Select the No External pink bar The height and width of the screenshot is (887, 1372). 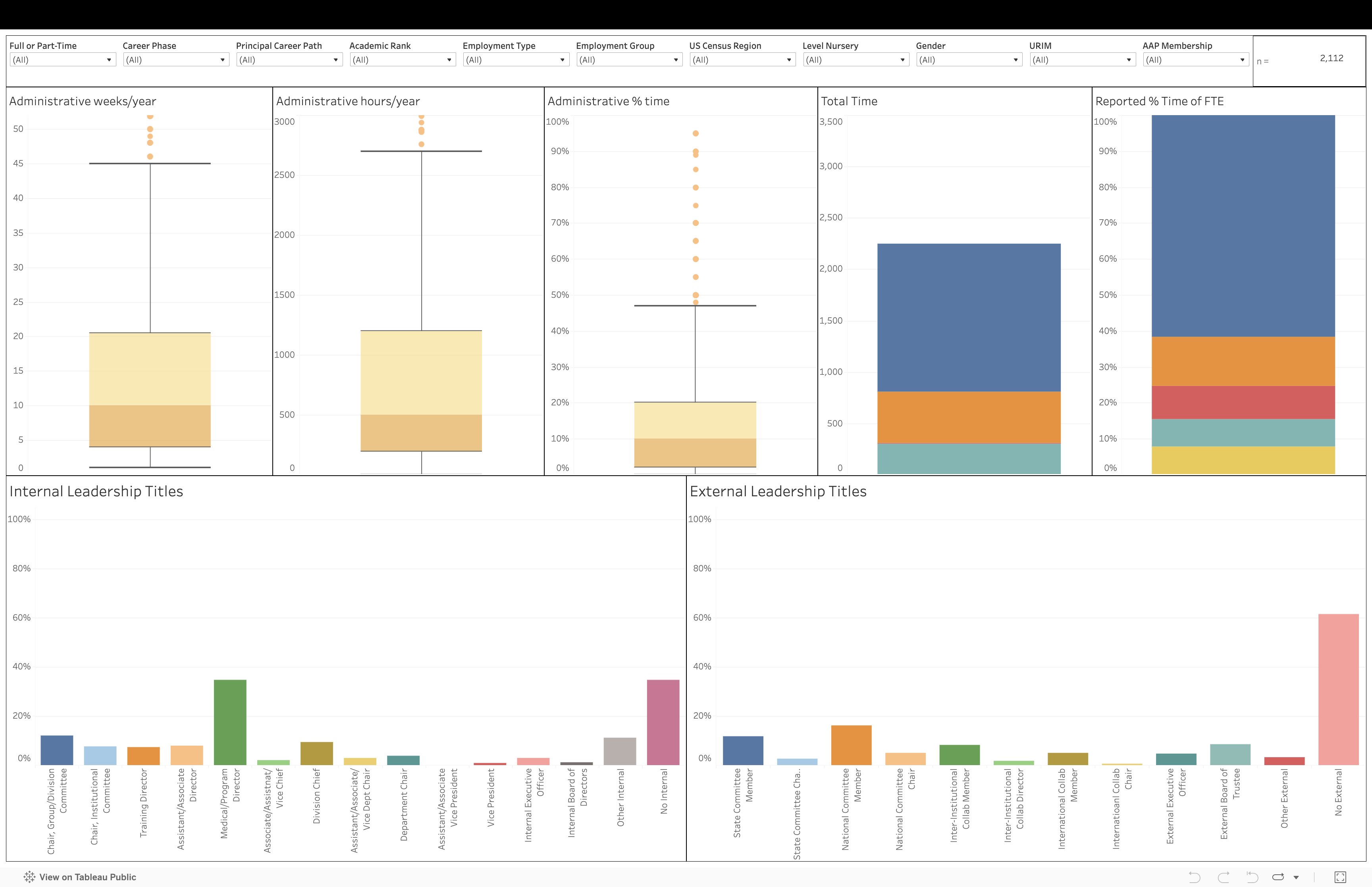pos(1338,689)
